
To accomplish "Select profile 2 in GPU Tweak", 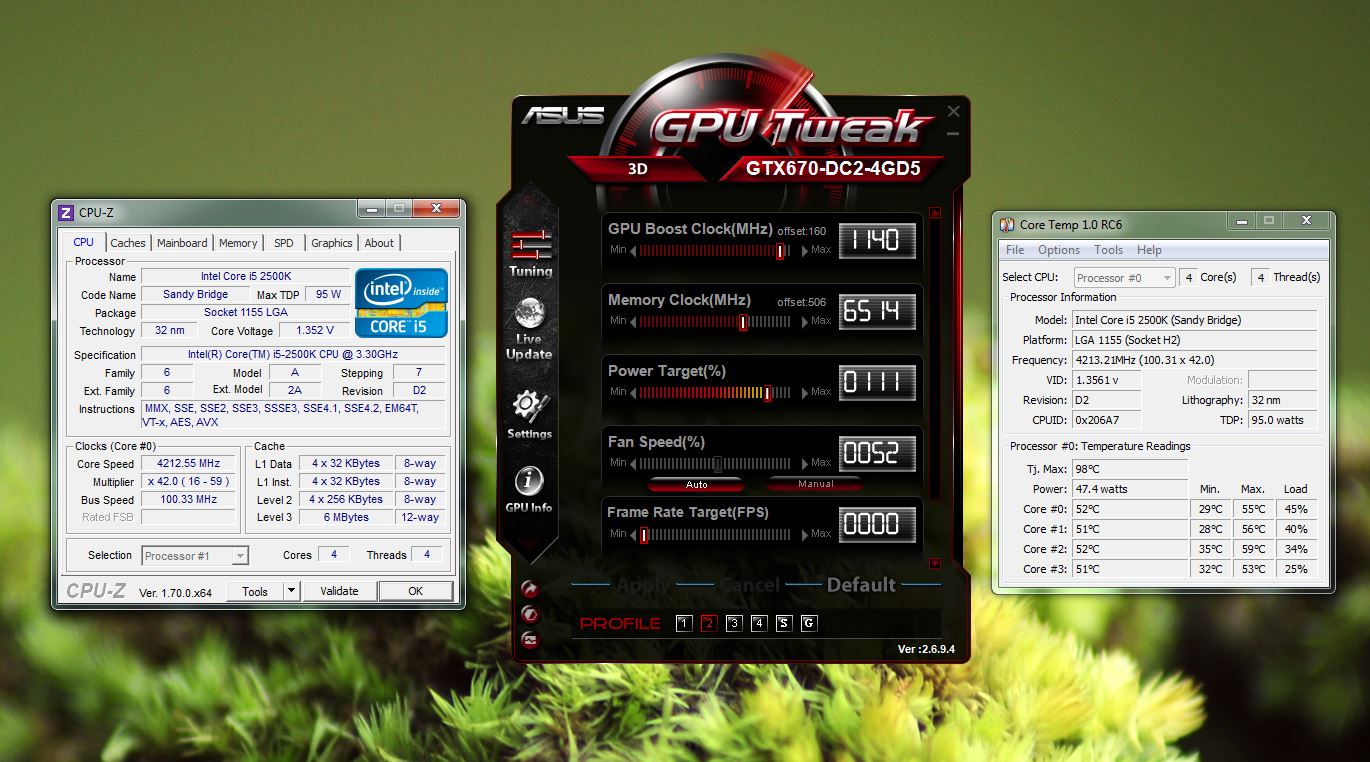I will click(x=709, y=623).
